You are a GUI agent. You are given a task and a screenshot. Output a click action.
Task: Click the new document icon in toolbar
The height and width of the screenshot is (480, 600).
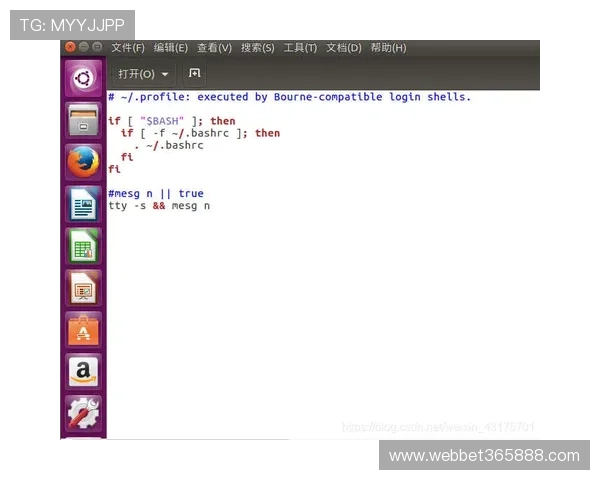click(x=195, y=73)
